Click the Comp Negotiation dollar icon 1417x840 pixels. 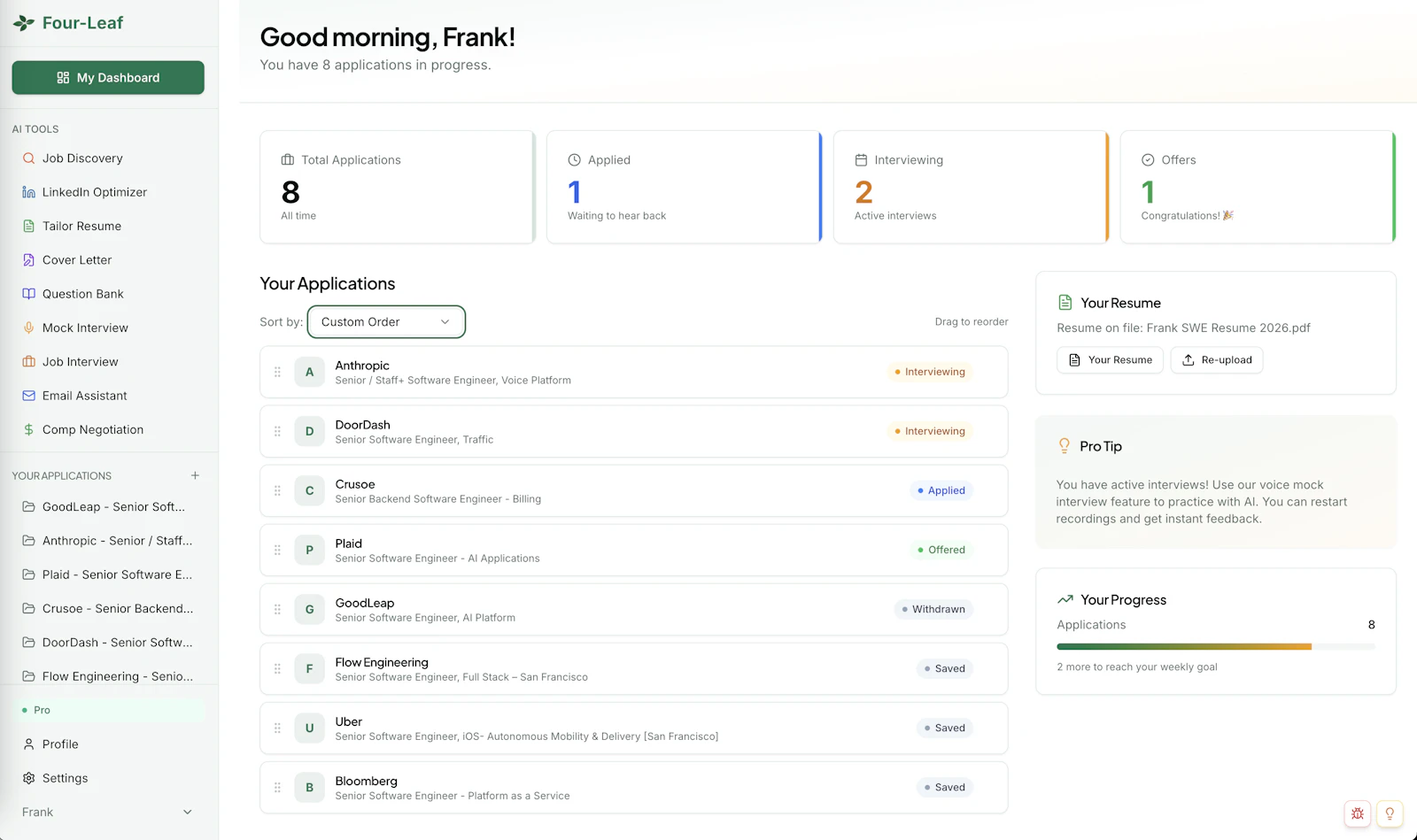click(28, 429)
